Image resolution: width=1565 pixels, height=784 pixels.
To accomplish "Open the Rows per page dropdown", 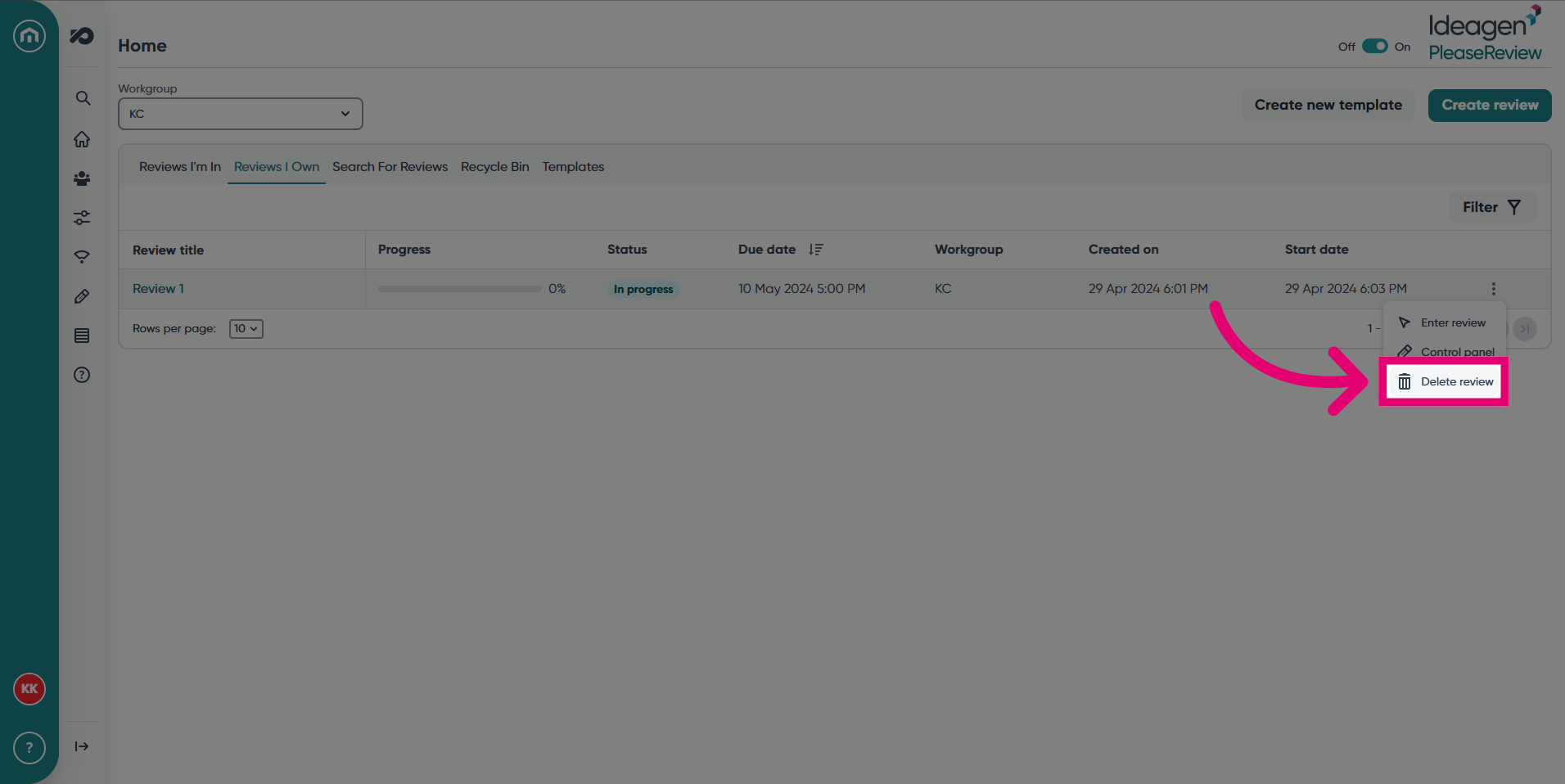I will [x=246, y=329].
